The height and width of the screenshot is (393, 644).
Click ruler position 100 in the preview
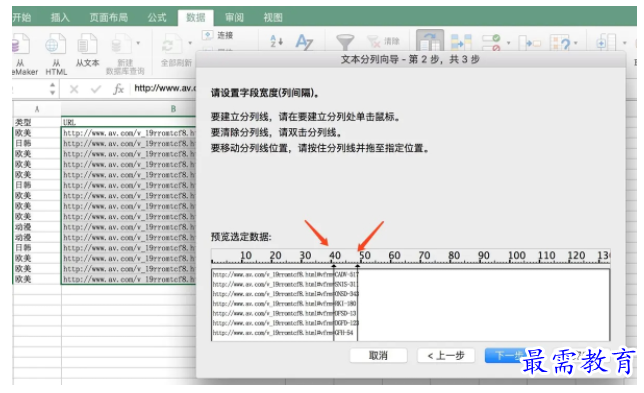pos(517,255)
